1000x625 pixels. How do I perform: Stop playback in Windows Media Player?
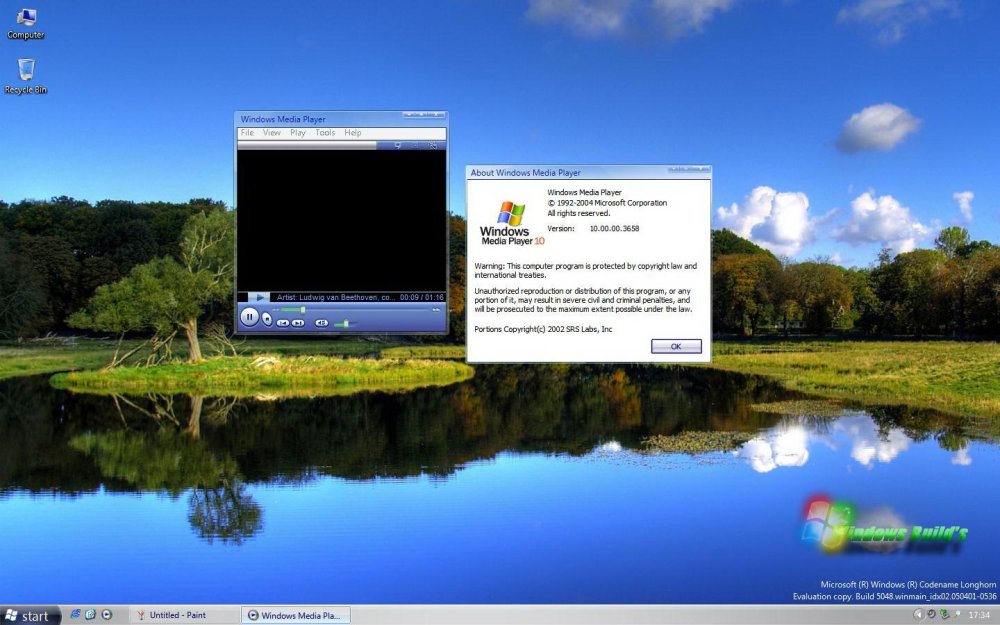[267, 320]
